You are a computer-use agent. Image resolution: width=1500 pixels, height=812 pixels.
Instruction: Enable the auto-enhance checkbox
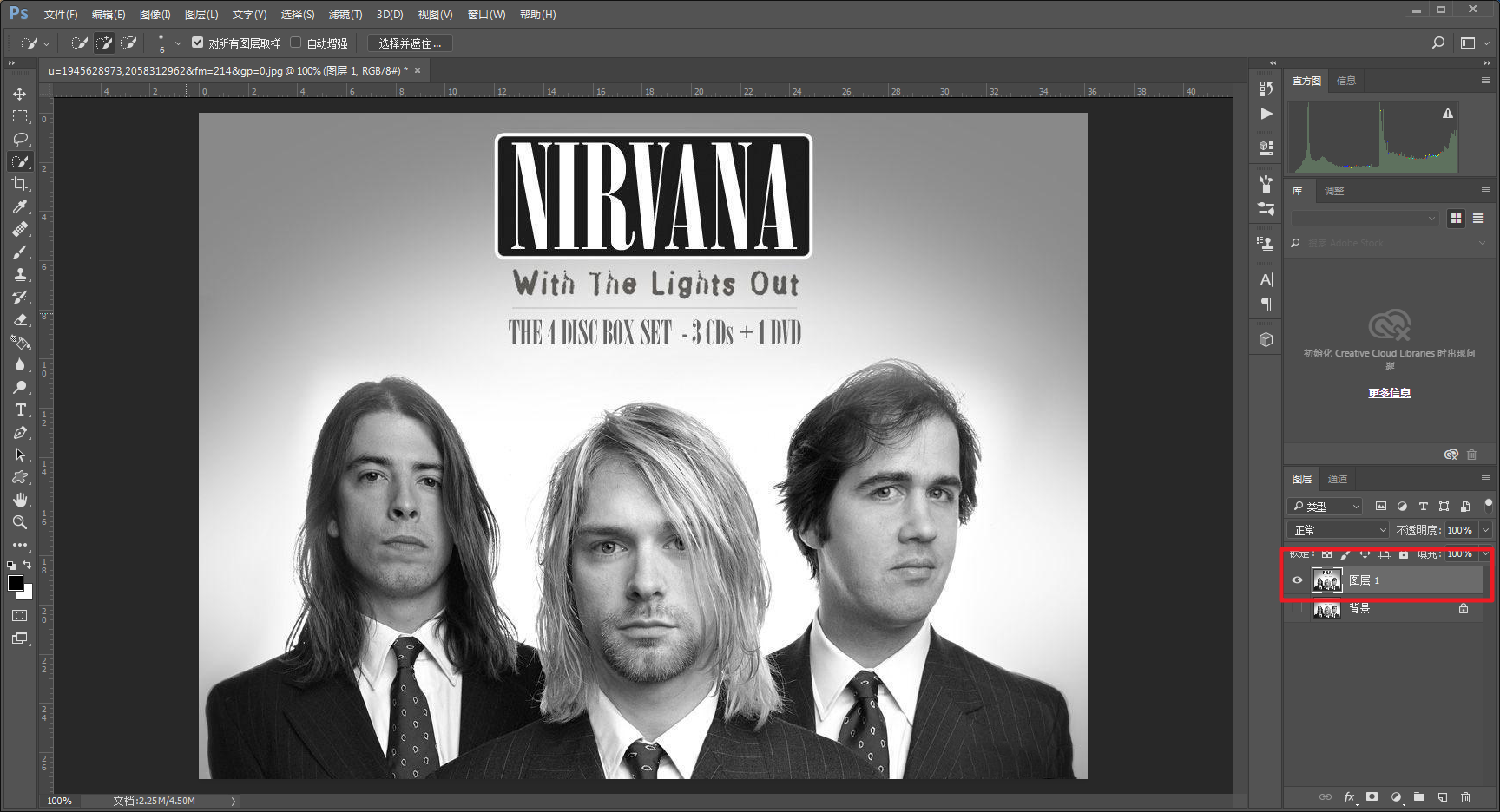[x=296, y=43]
